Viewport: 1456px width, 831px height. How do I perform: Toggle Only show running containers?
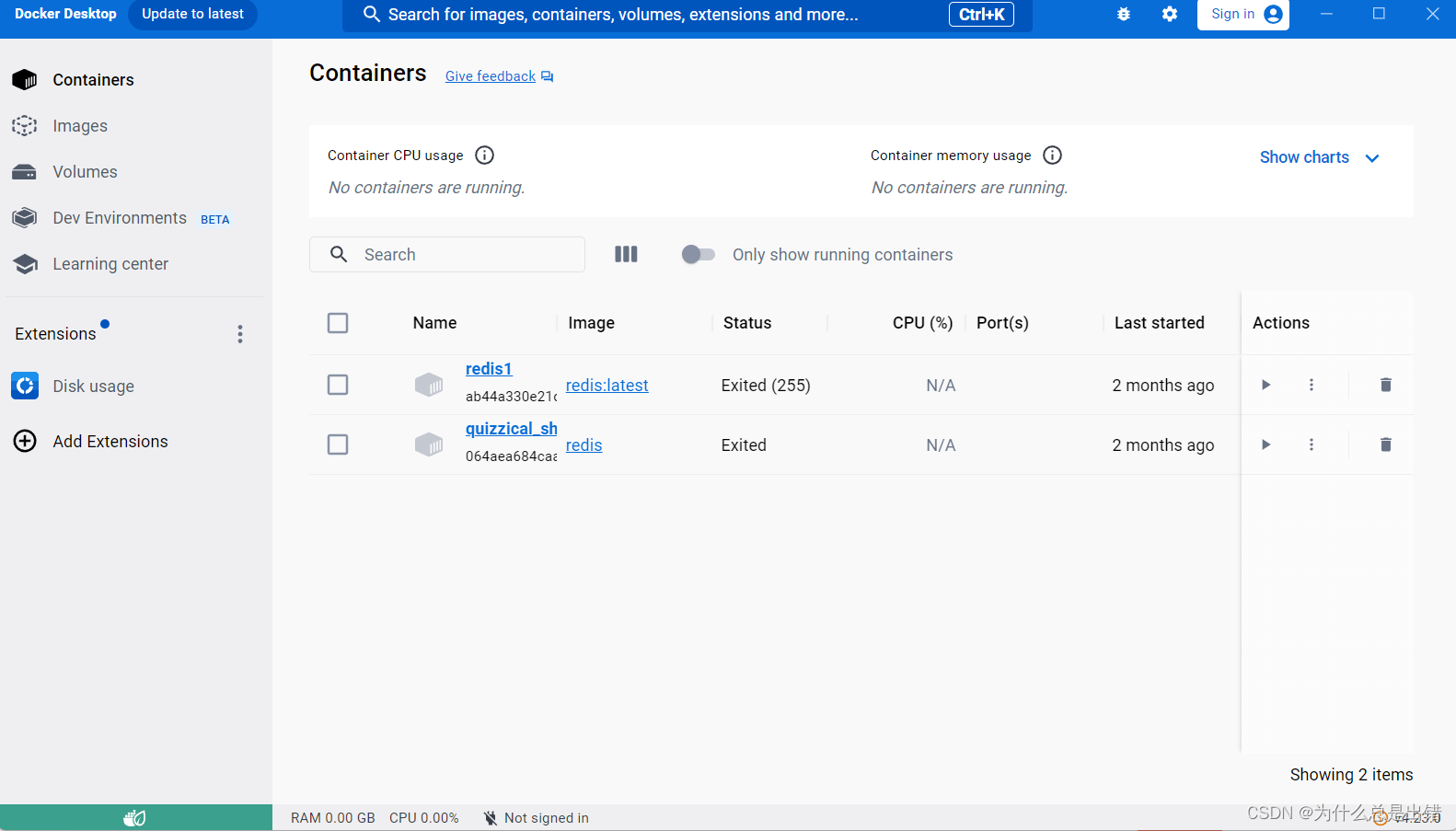point(699,255)
